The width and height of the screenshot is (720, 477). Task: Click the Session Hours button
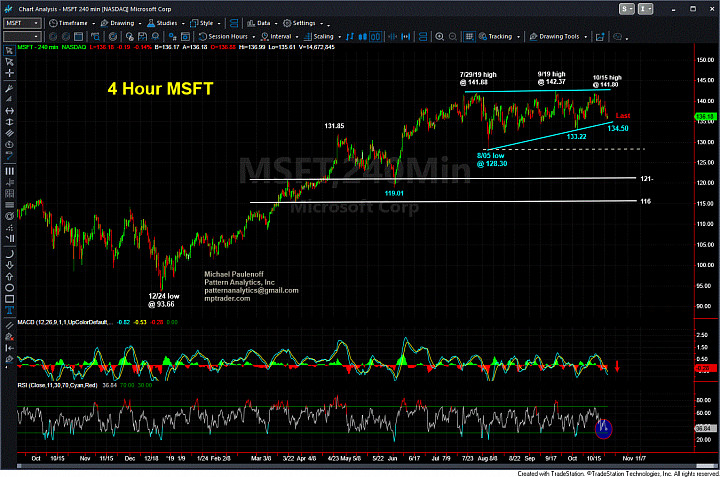[x=223, y=37]
